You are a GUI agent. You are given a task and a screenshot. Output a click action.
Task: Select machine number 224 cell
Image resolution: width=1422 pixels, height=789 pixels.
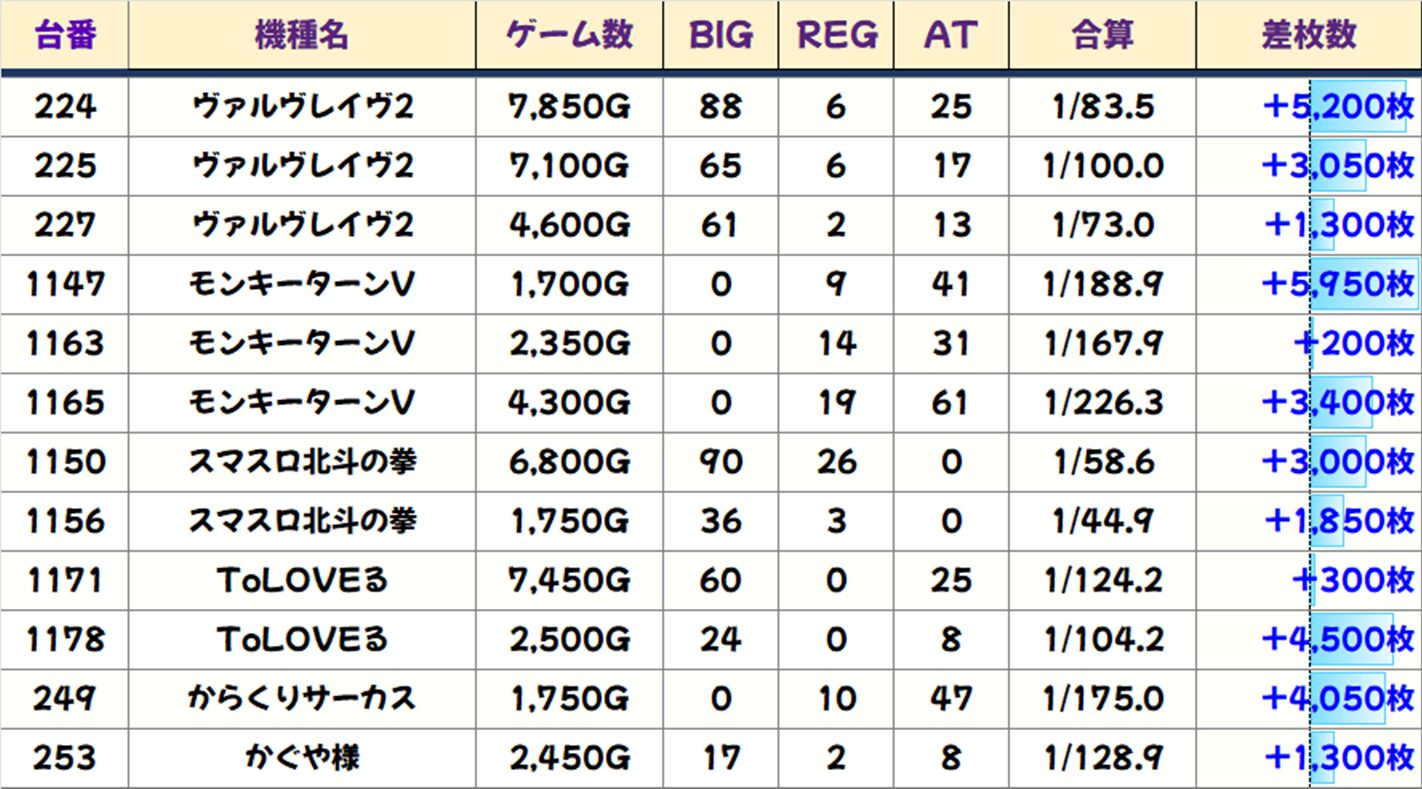pyautogui.click(x=65, y=106)
